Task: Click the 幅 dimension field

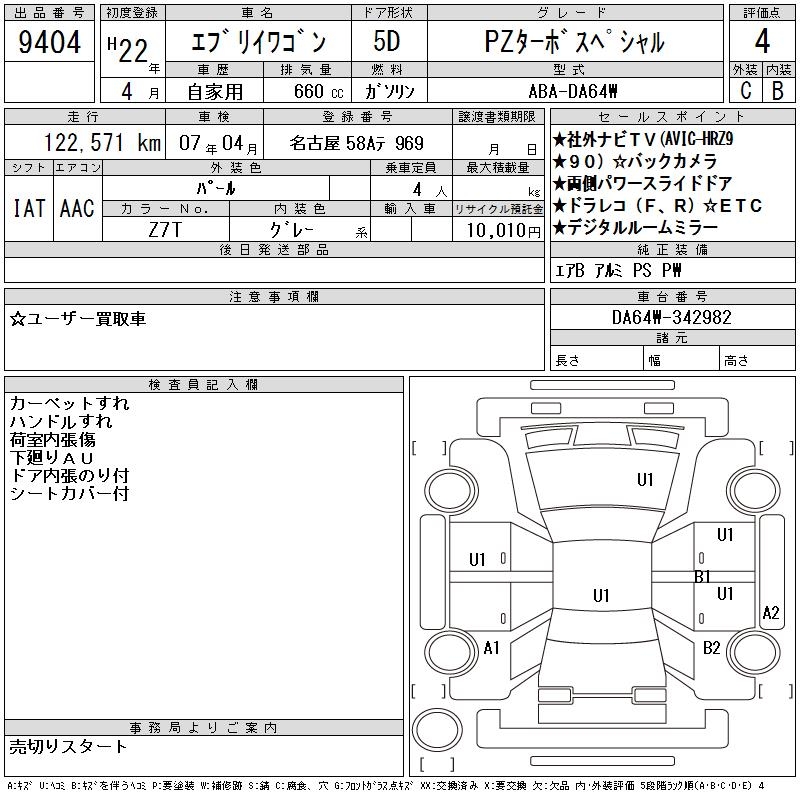Action: (x=681, y=360)
